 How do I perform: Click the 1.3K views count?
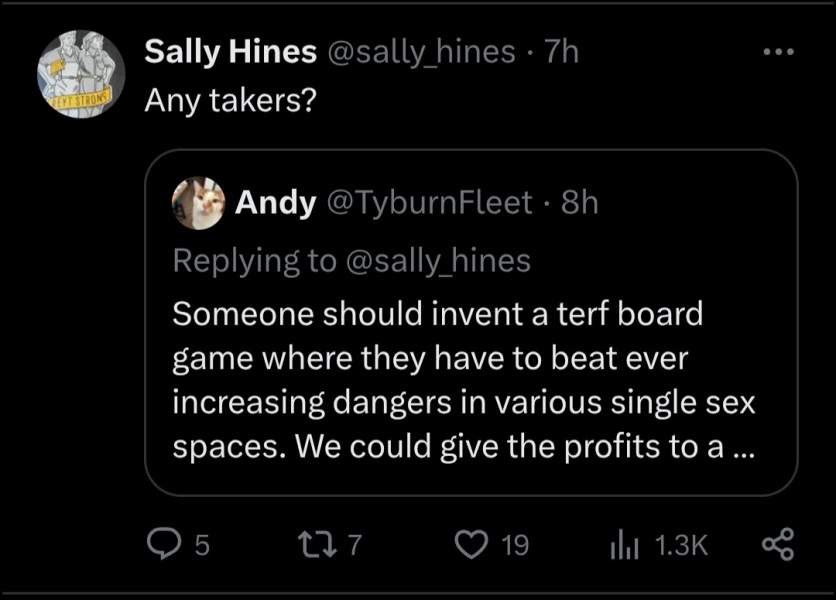680,545
